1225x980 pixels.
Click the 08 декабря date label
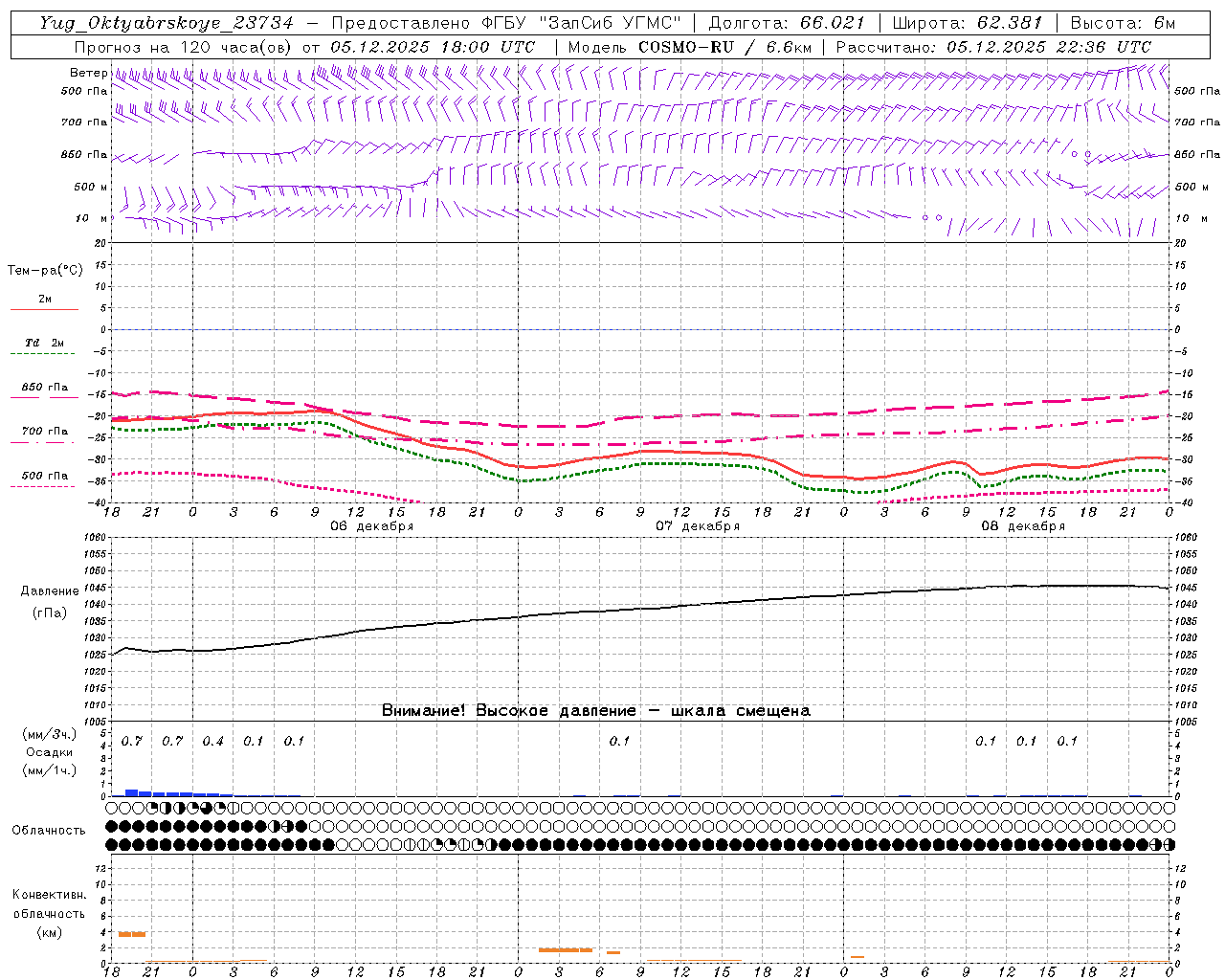coord(1023,526)
